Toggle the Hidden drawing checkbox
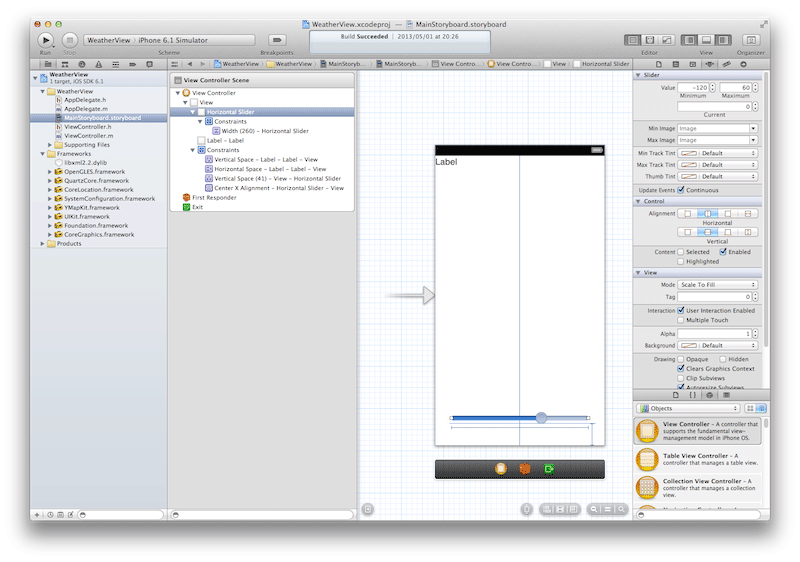Image resolution: width=800 pixels, height=562 pixels. pos(723,359)
